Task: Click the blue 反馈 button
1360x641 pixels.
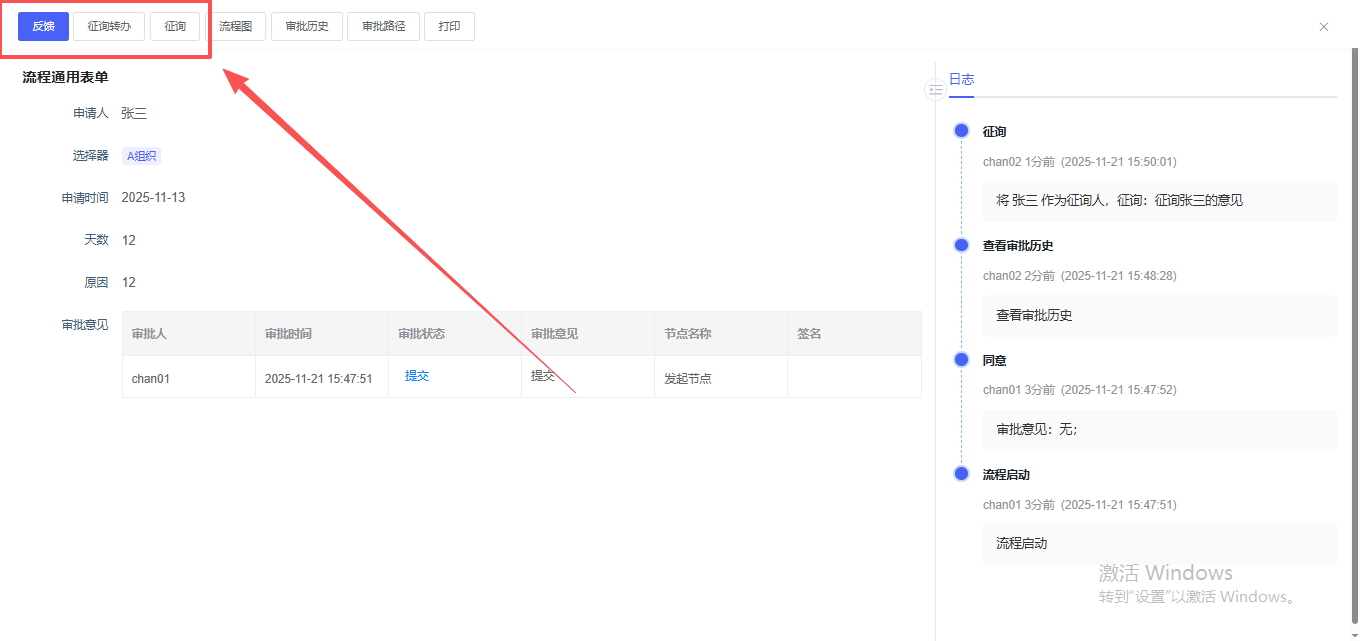Action: [x=43, y=26]
